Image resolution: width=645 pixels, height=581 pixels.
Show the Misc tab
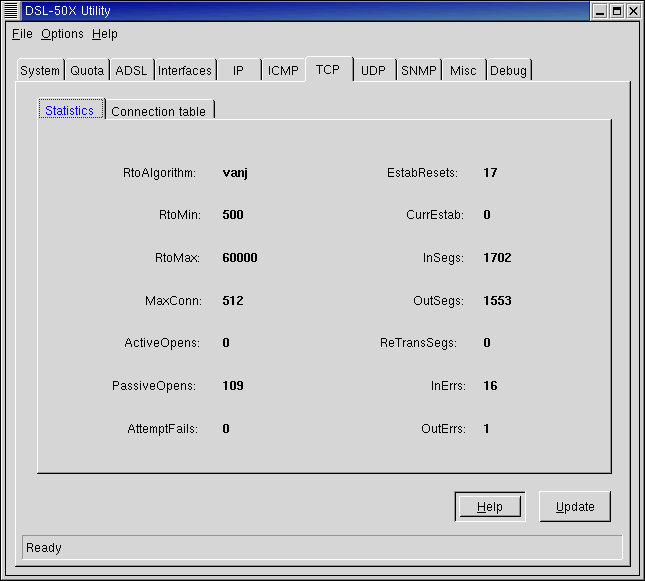463,70
